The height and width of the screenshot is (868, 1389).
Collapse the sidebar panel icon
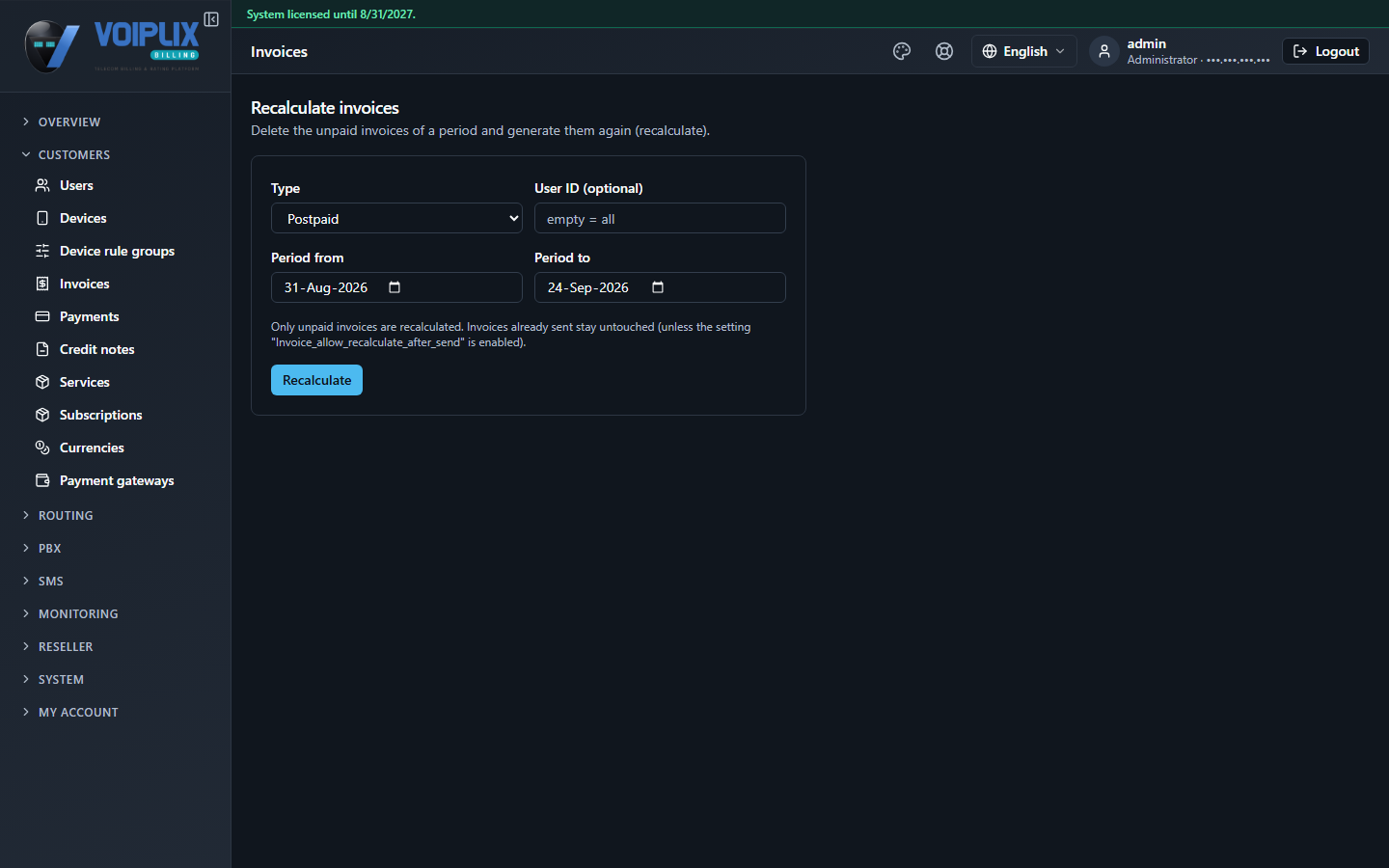coord(211,19)
